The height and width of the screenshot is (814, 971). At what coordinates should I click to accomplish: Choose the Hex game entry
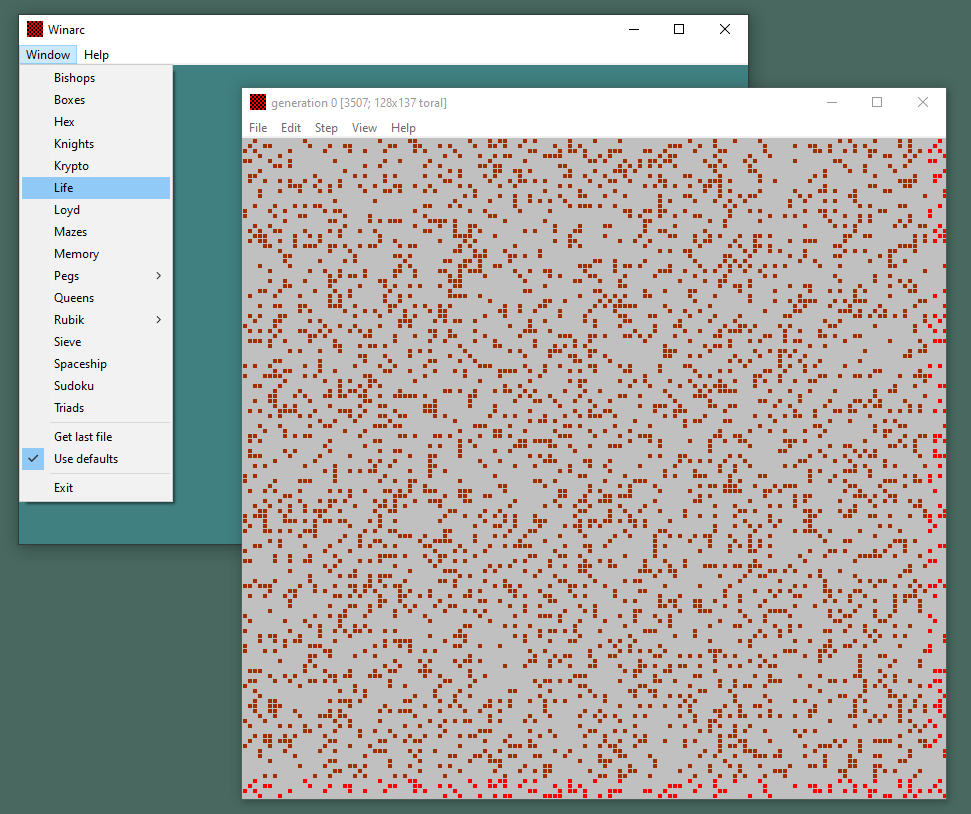pyautogui.click(x=96, y=122)
